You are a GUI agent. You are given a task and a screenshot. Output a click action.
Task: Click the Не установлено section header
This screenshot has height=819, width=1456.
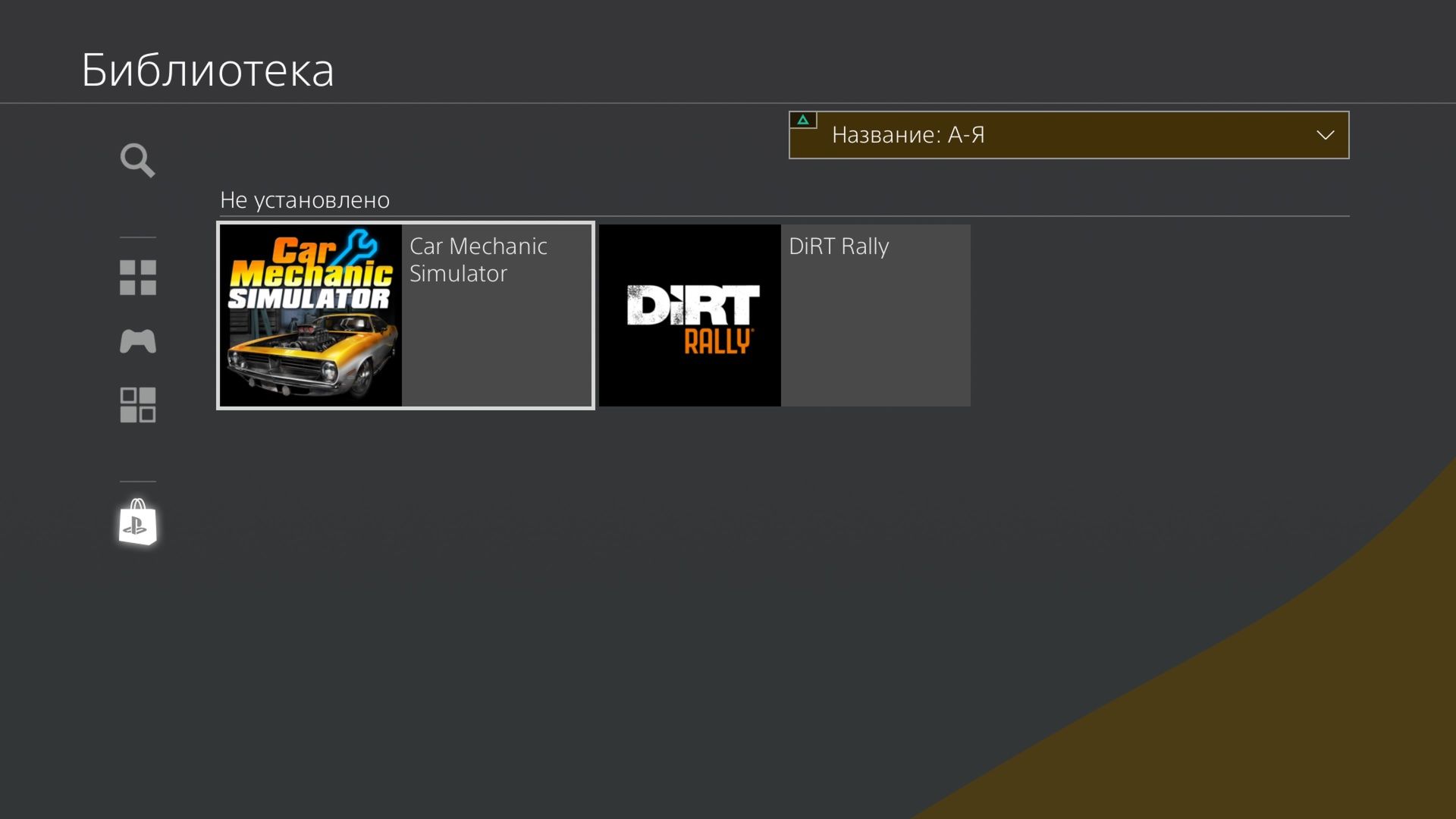point(305,200)
